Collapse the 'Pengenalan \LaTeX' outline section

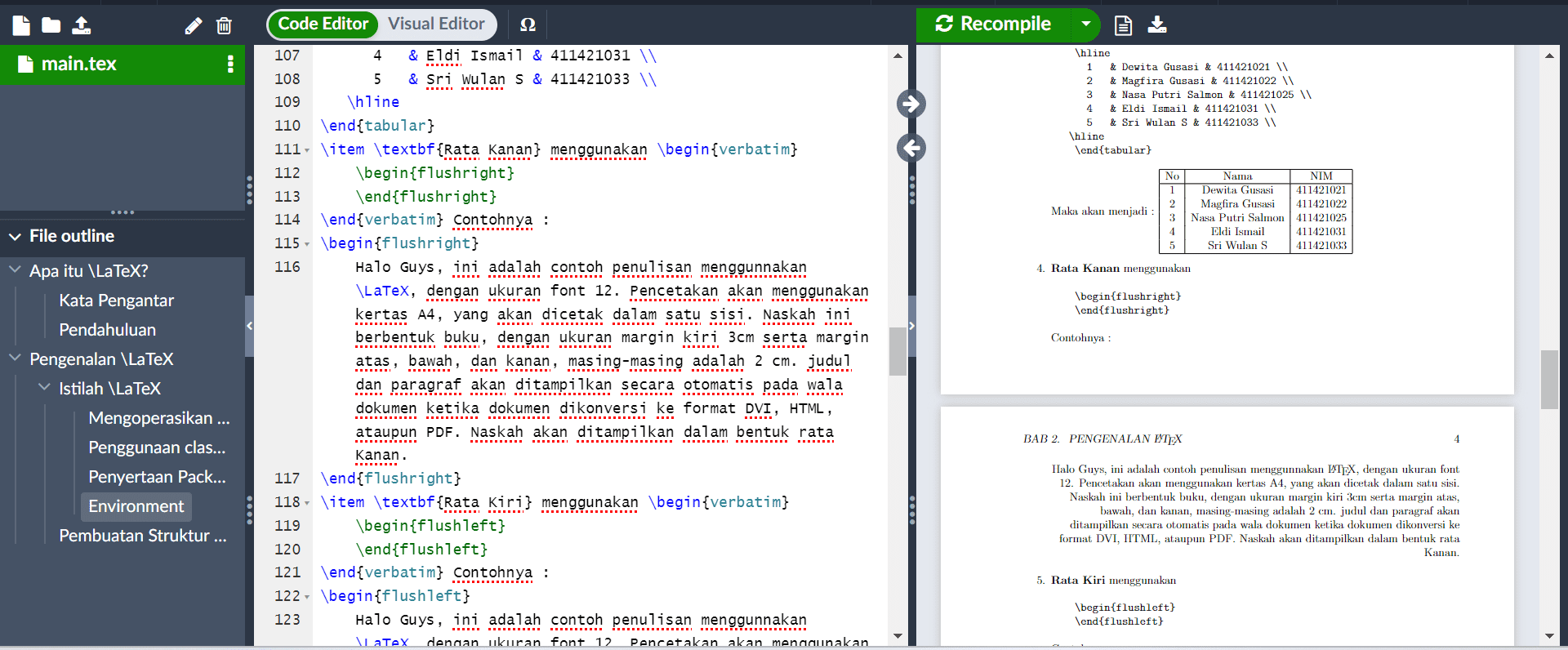pos(15,358)
